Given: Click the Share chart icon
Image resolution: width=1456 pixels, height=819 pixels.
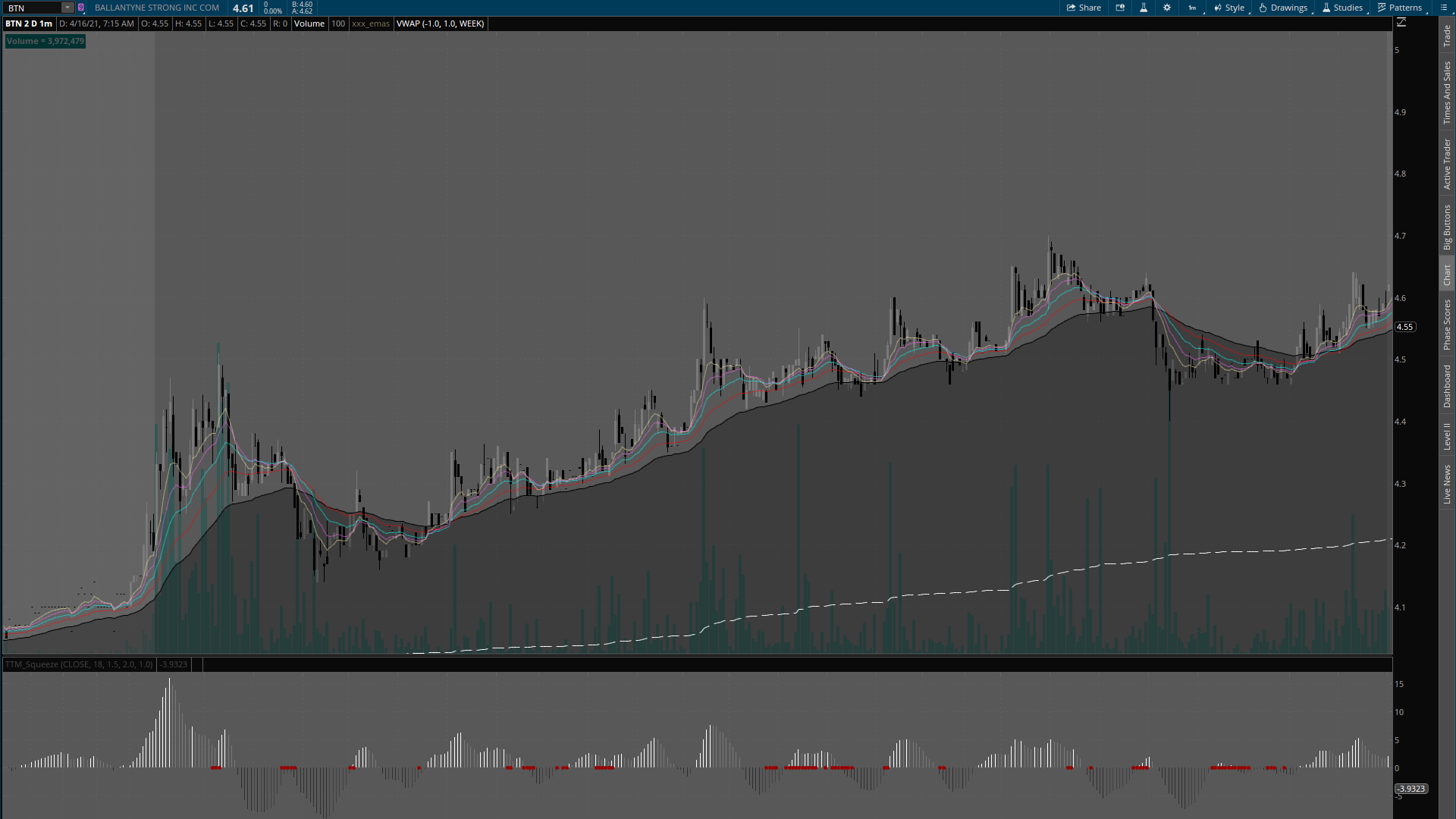Looking at the screenshot, I should point(1084,8).
